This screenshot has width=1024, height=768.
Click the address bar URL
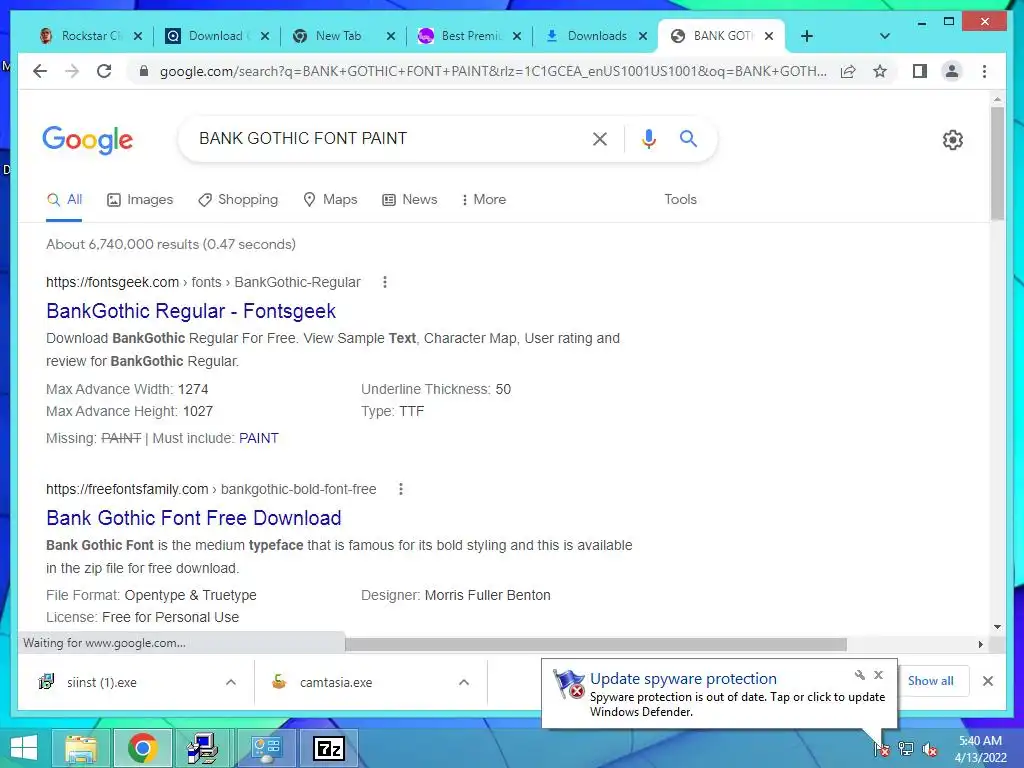(493, 71)
